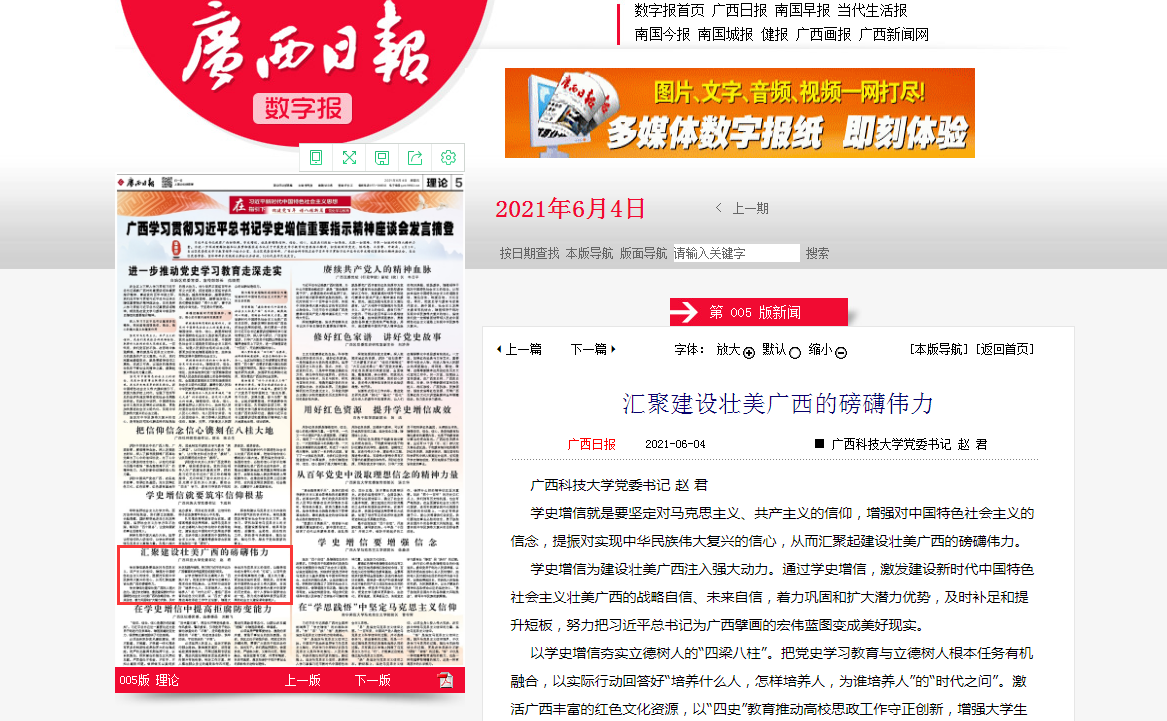Focus the 请输入关键字 keyword search field

pos(736,253)
